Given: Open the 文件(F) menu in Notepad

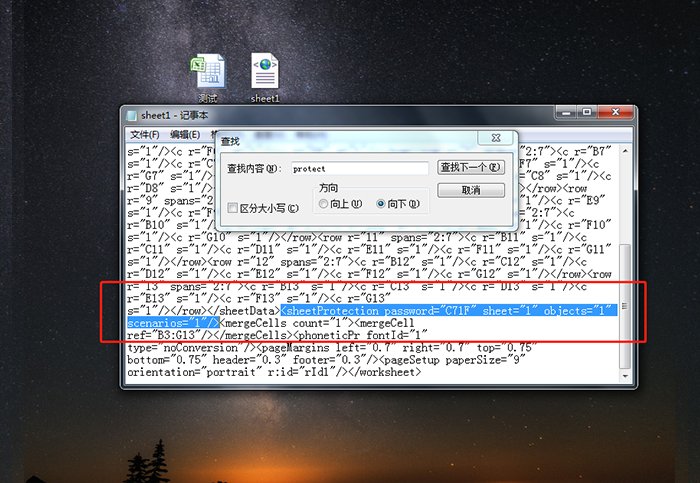Looking at the screenshot, I should (x=145, y=135).
